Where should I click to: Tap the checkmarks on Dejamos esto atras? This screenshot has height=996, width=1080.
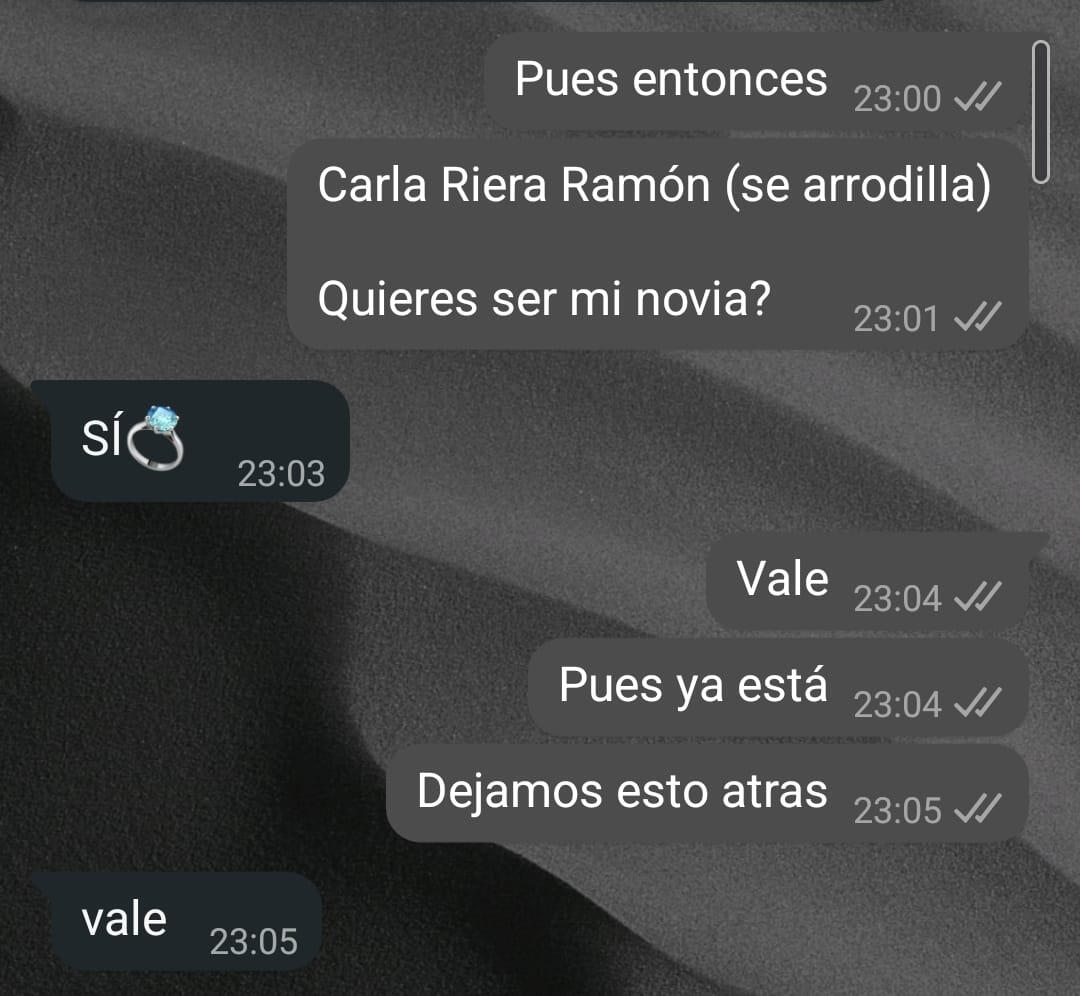977,808
